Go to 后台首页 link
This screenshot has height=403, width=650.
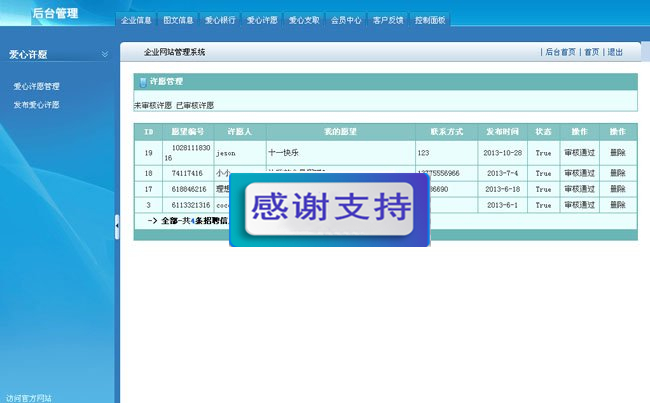click(x=560, y=52)
